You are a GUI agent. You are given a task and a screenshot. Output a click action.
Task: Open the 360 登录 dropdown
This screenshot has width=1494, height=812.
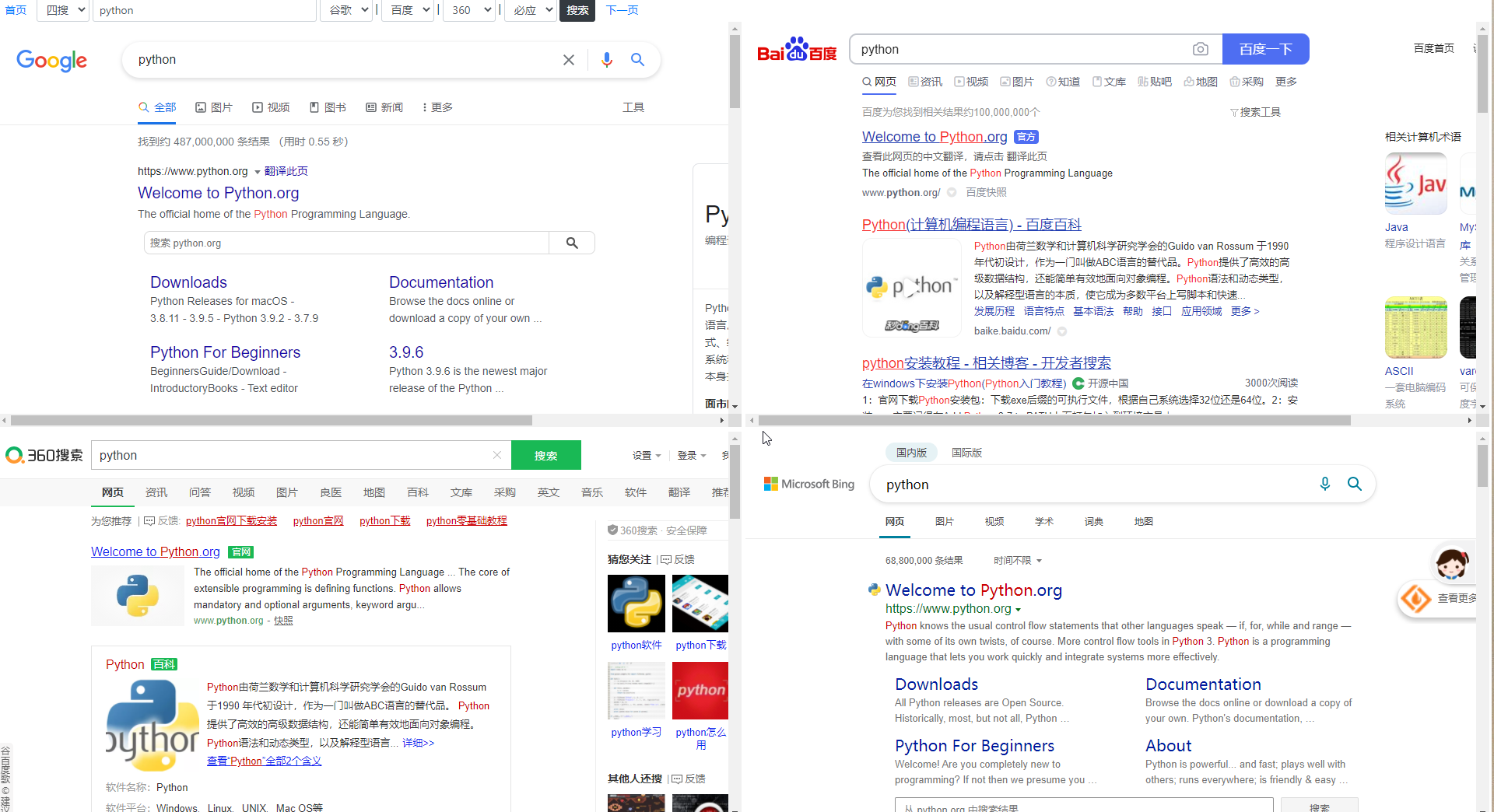pos(692,455)
